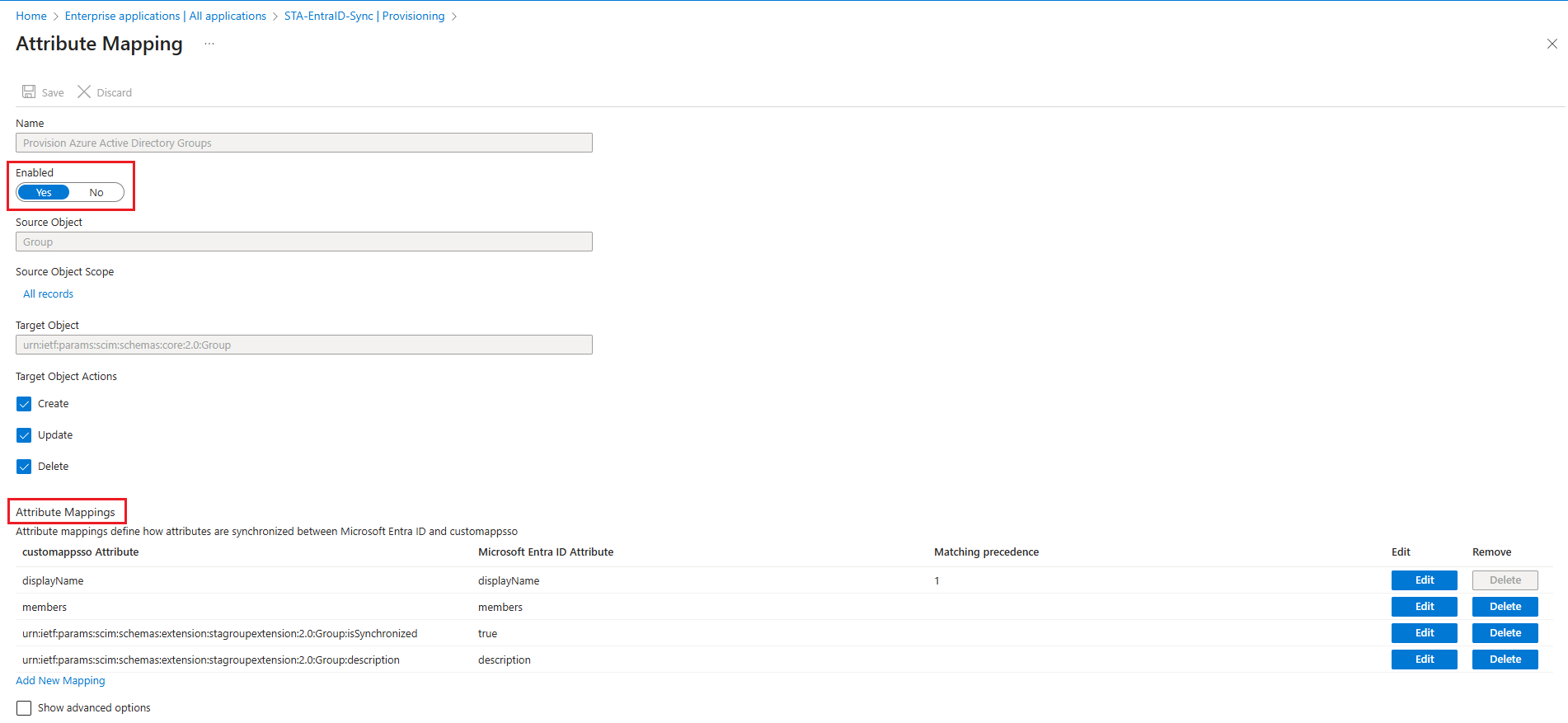Click the Discard X icon
Screen dimensions: 1568x723
[x=84, y=92]
